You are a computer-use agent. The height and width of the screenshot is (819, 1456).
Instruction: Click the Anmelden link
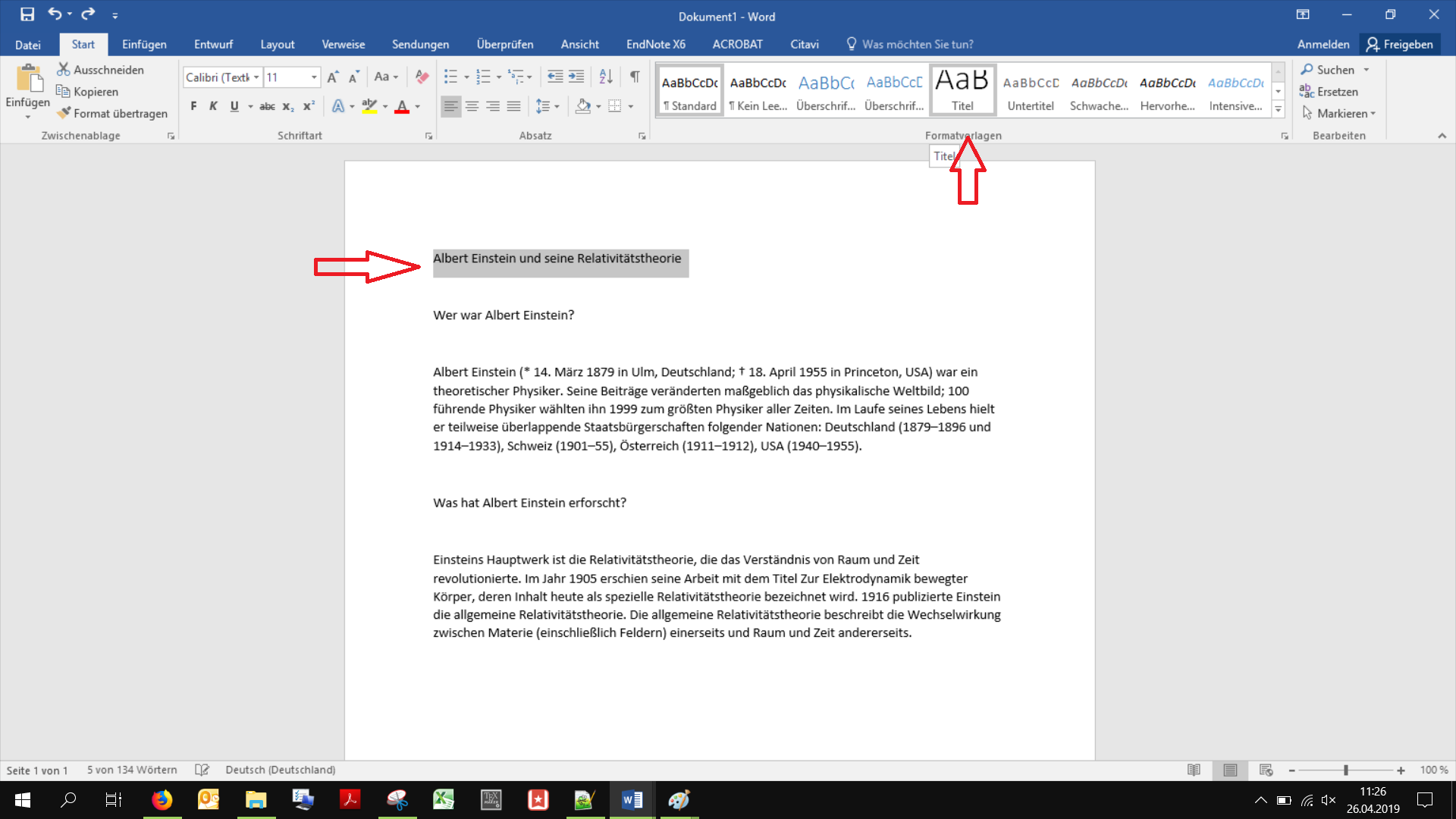click(1323, 44)
